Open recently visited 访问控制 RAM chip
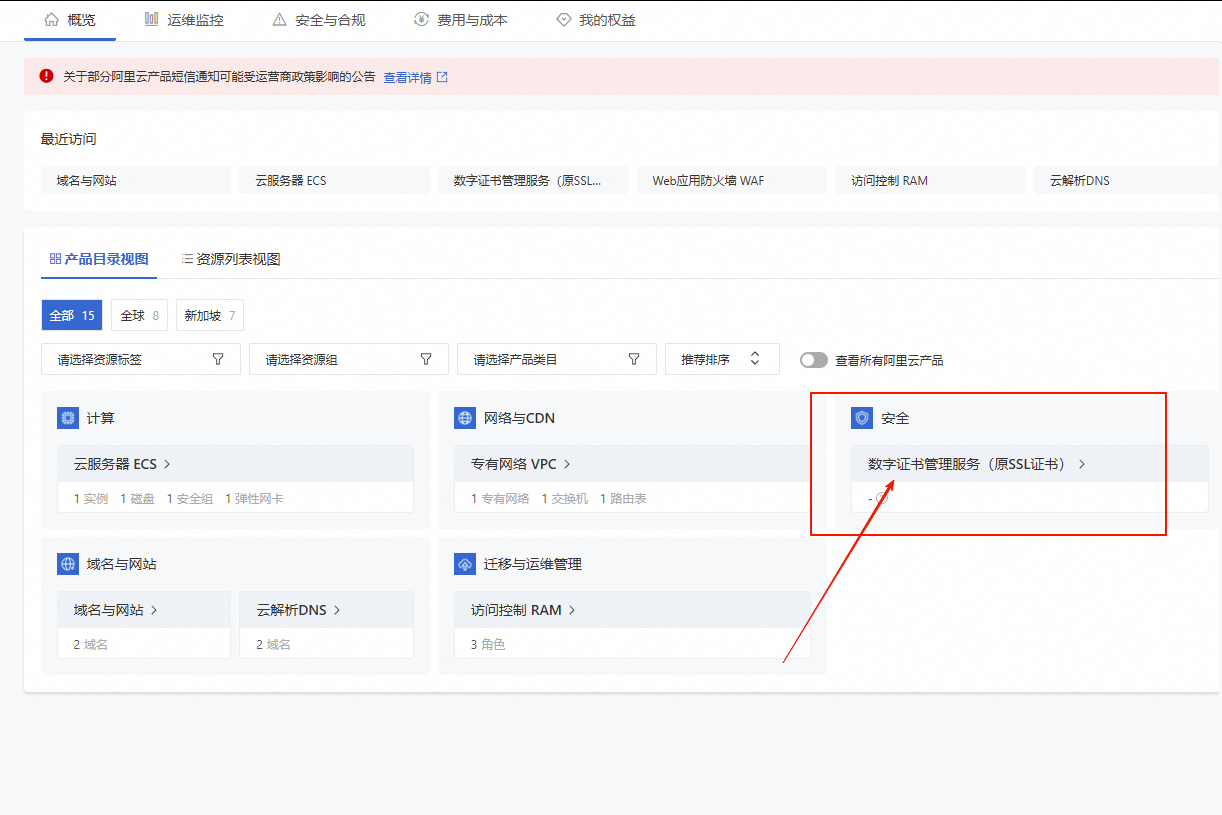The width and height of the screenshot is (1222, 815). tap(930, 180)
